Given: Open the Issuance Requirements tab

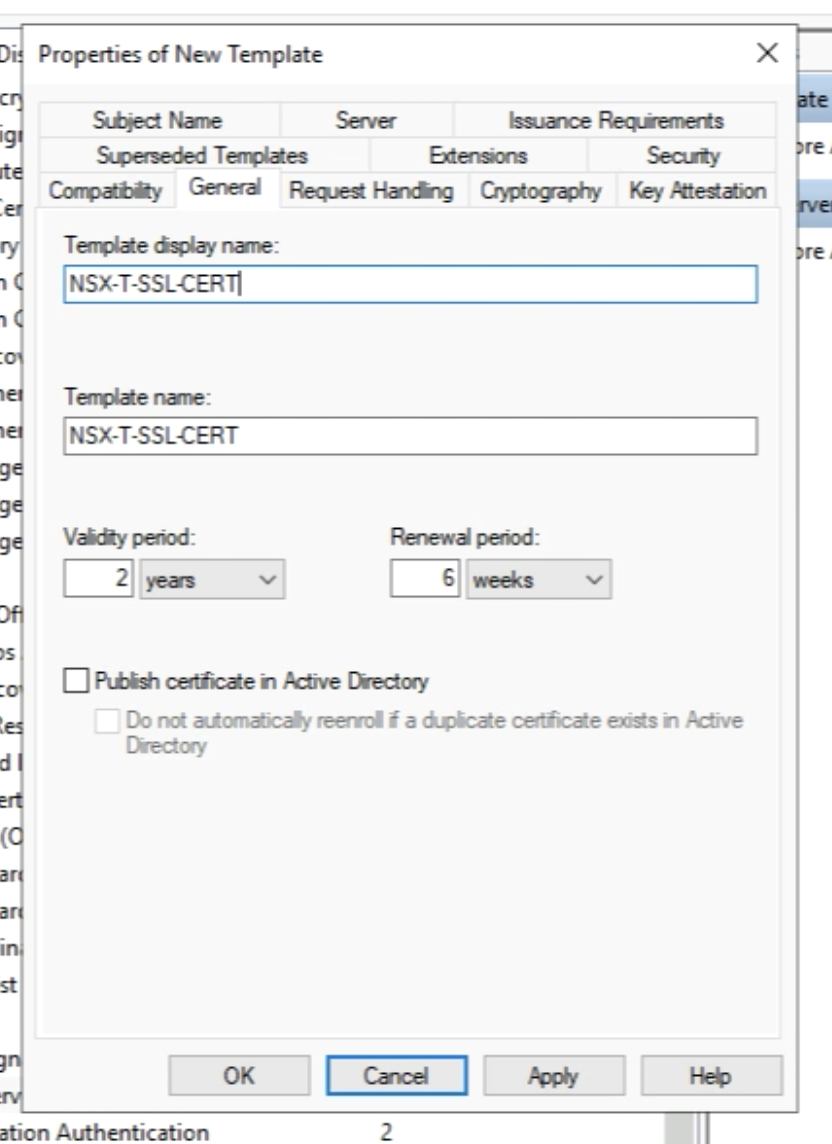Looking at the screenshot, I should pyautogui.click(x=615, y=121).
